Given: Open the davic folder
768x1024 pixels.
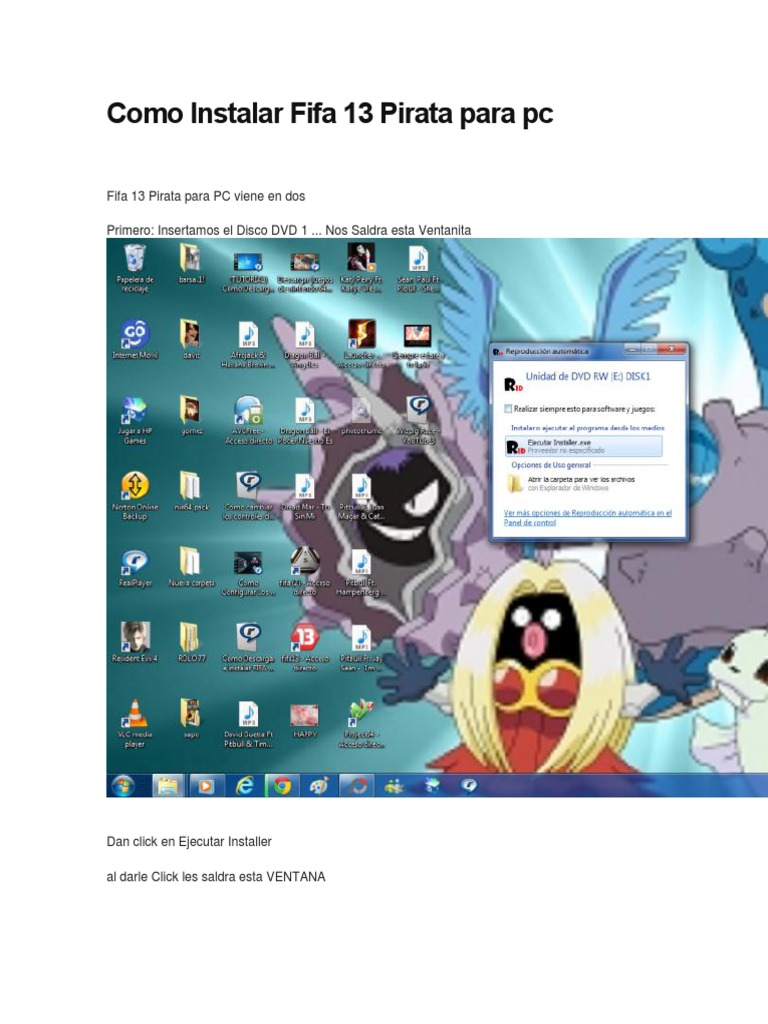Looking at the screenshot, I should click(191, 340).
